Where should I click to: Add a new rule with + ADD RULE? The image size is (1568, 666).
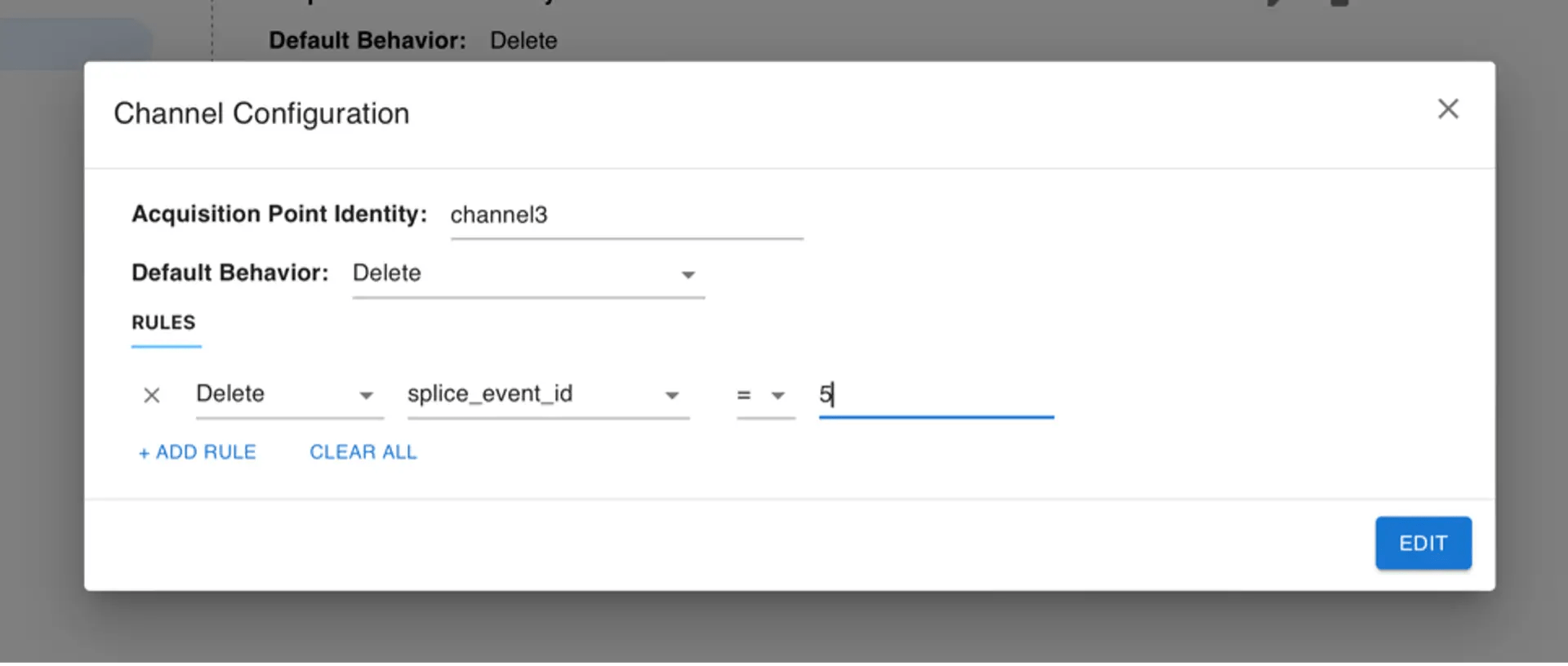tap(197, 452)
